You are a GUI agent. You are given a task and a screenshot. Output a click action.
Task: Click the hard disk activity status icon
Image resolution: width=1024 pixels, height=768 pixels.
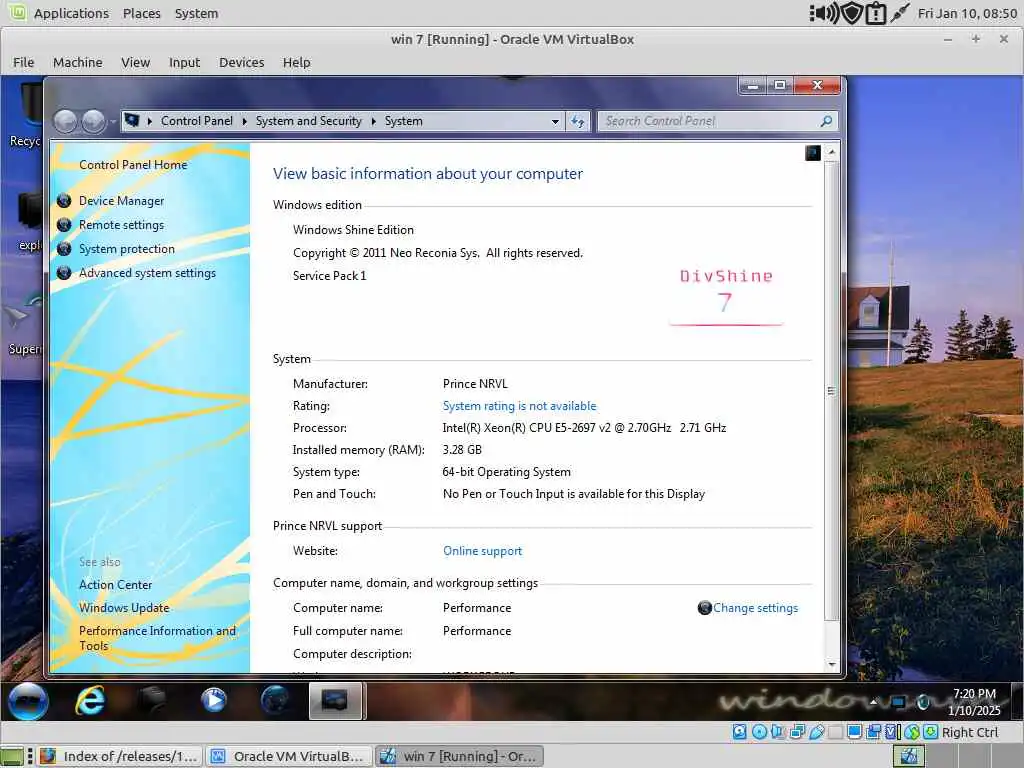[x=739, y=732]
